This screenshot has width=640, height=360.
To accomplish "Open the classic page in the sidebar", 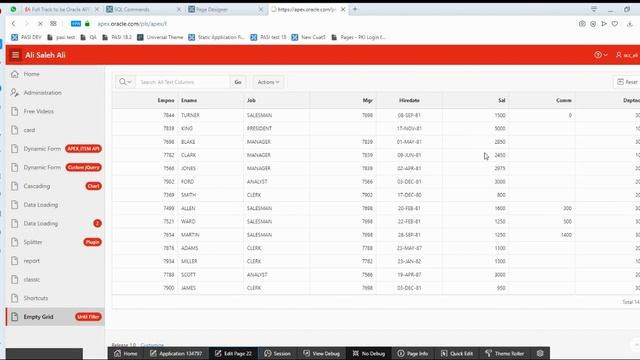I will pos(55,280).
